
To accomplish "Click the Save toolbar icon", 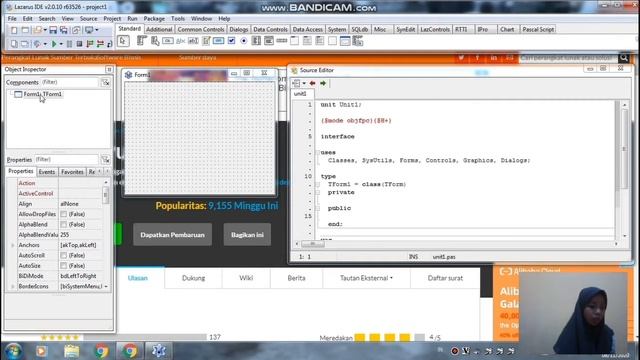I will (53, 30).
